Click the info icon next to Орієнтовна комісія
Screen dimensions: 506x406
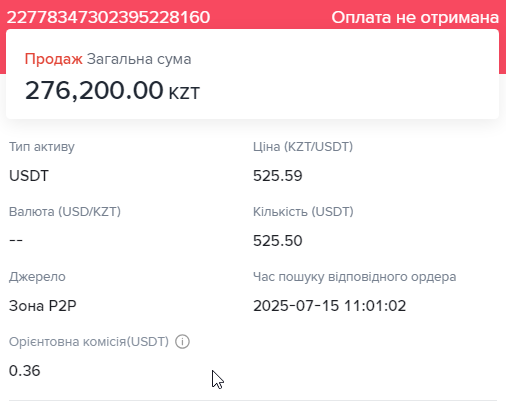pyautogui.click(x=182, y=342)
